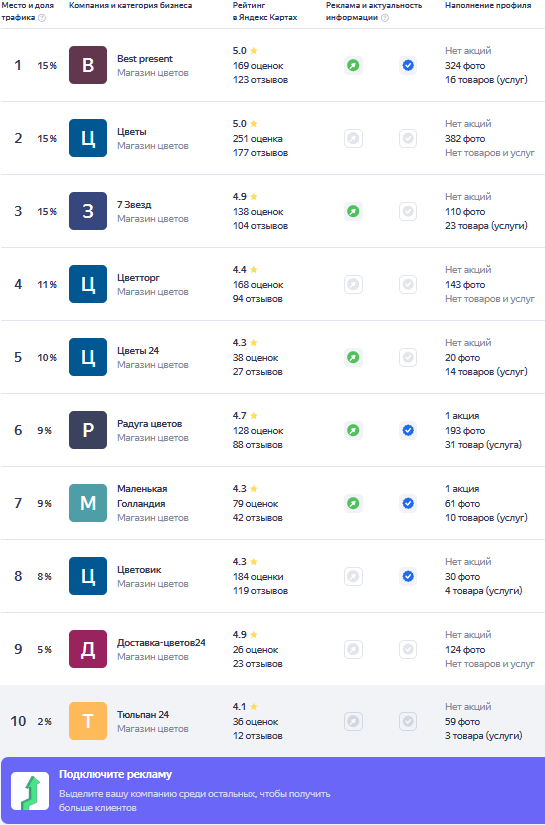Viewport: 545px width, 825px height.
Task: Click the blue verified badge for Цветовик
Action: point(408,577)
